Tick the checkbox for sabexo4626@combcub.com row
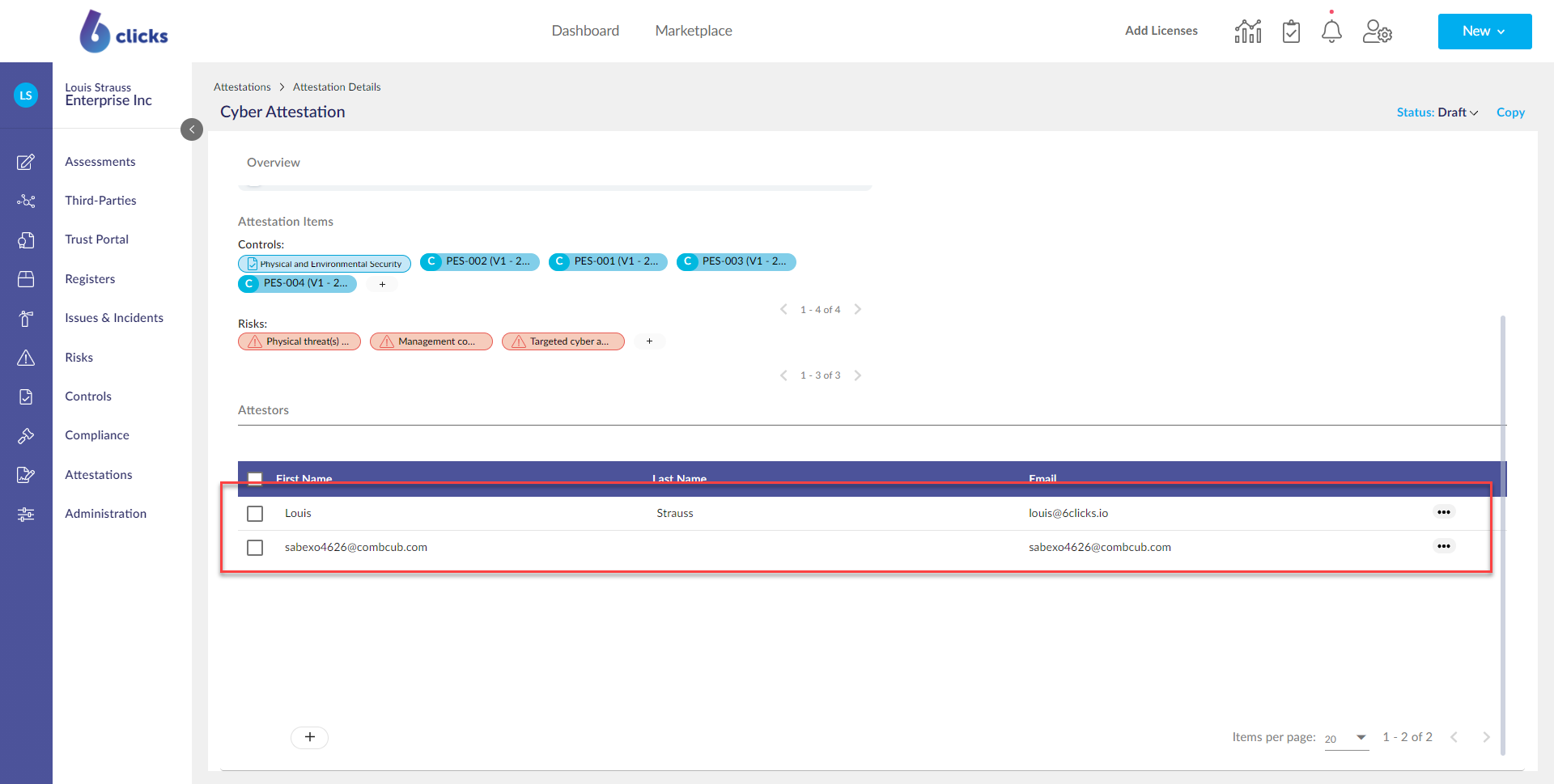The height and width of the screenshot is (784, 1554). click(x=255, y=548)
